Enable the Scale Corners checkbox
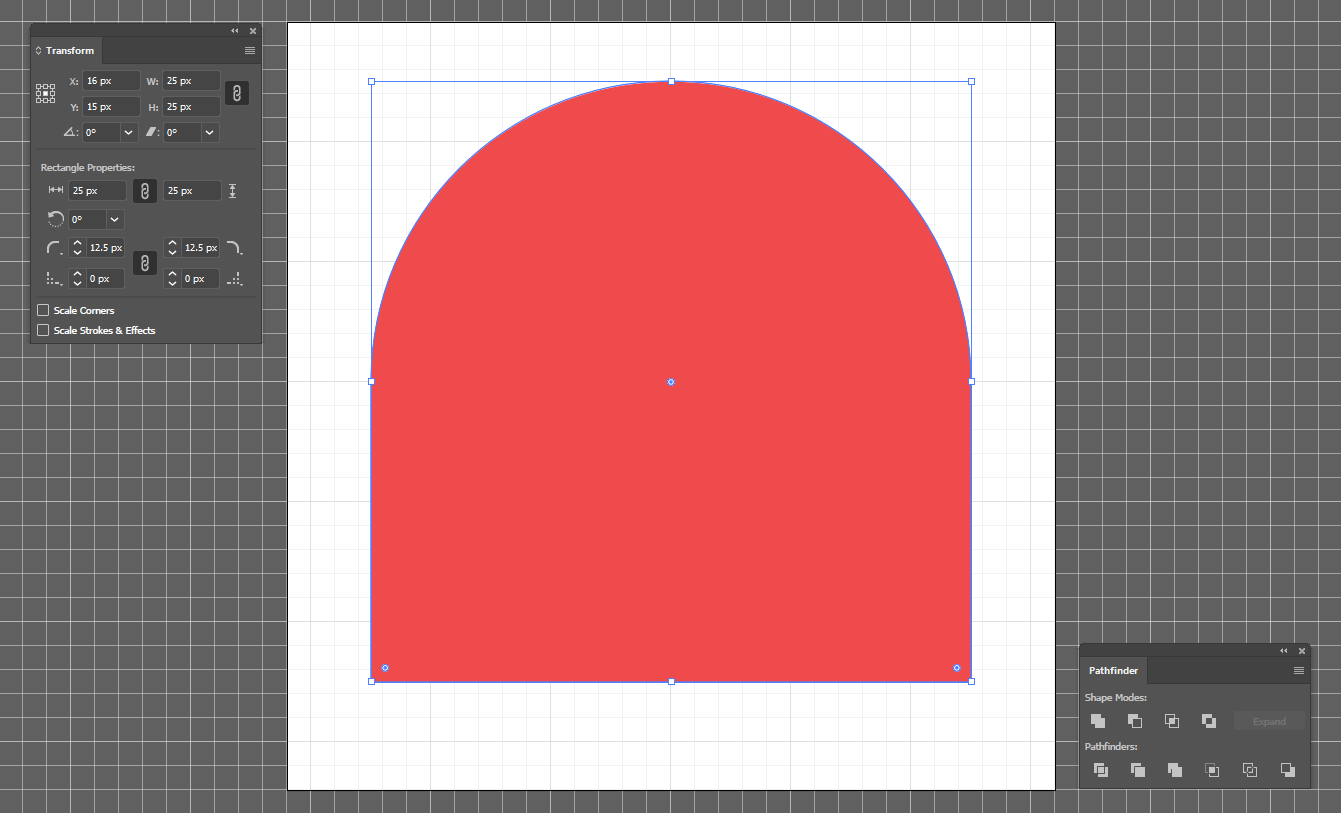The height and width of the screenshot is (813, 1341). pos(43,310)
